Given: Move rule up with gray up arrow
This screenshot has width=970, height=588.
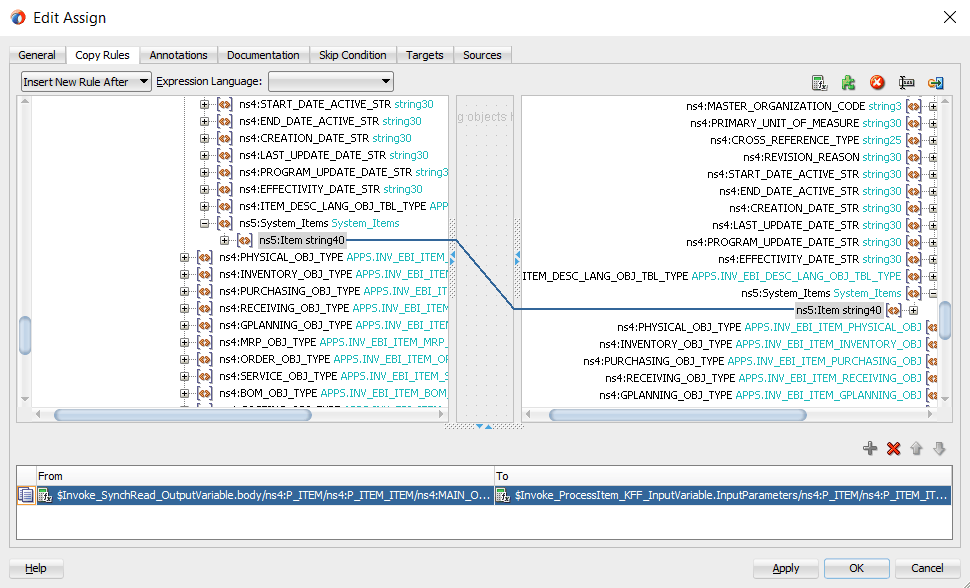Looking at the screenshot, I should pos(916,449).
